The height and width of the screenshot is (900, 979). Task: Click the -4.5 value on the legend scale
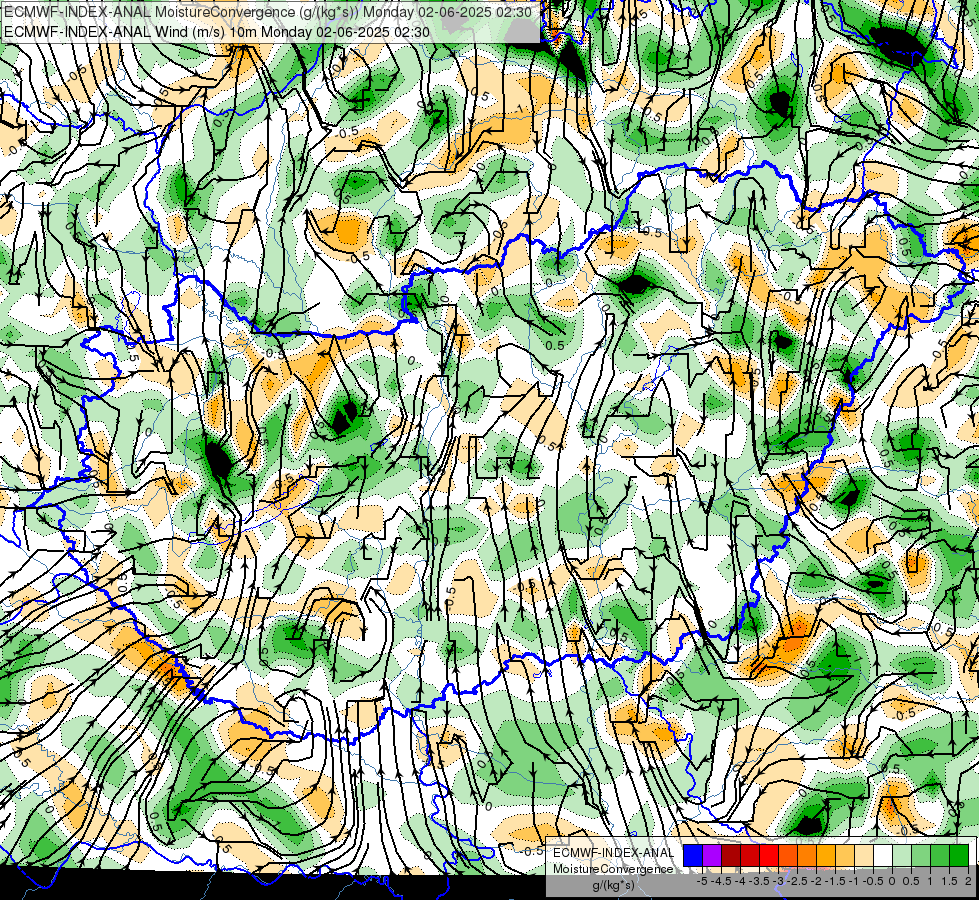coord(721,881)
